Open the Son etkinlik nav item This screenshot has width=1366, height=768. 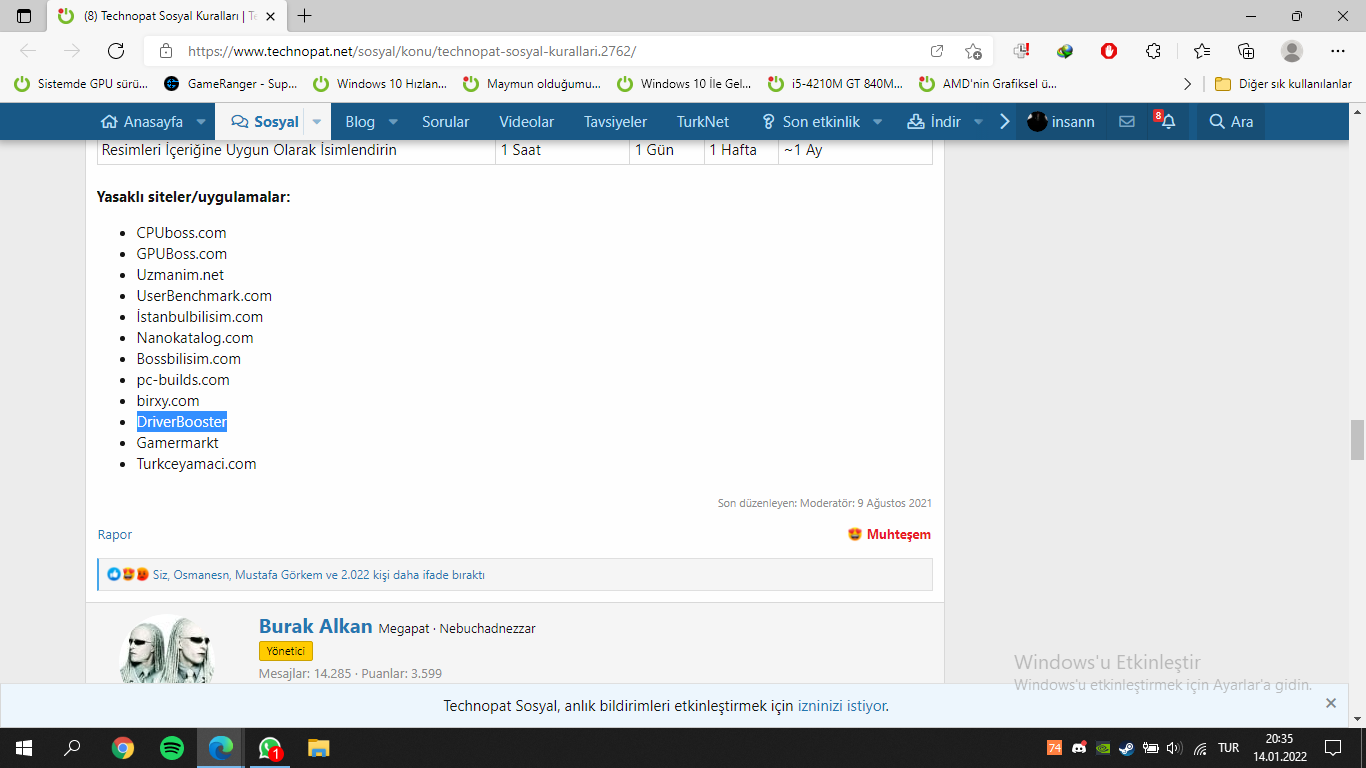point(810,122)
